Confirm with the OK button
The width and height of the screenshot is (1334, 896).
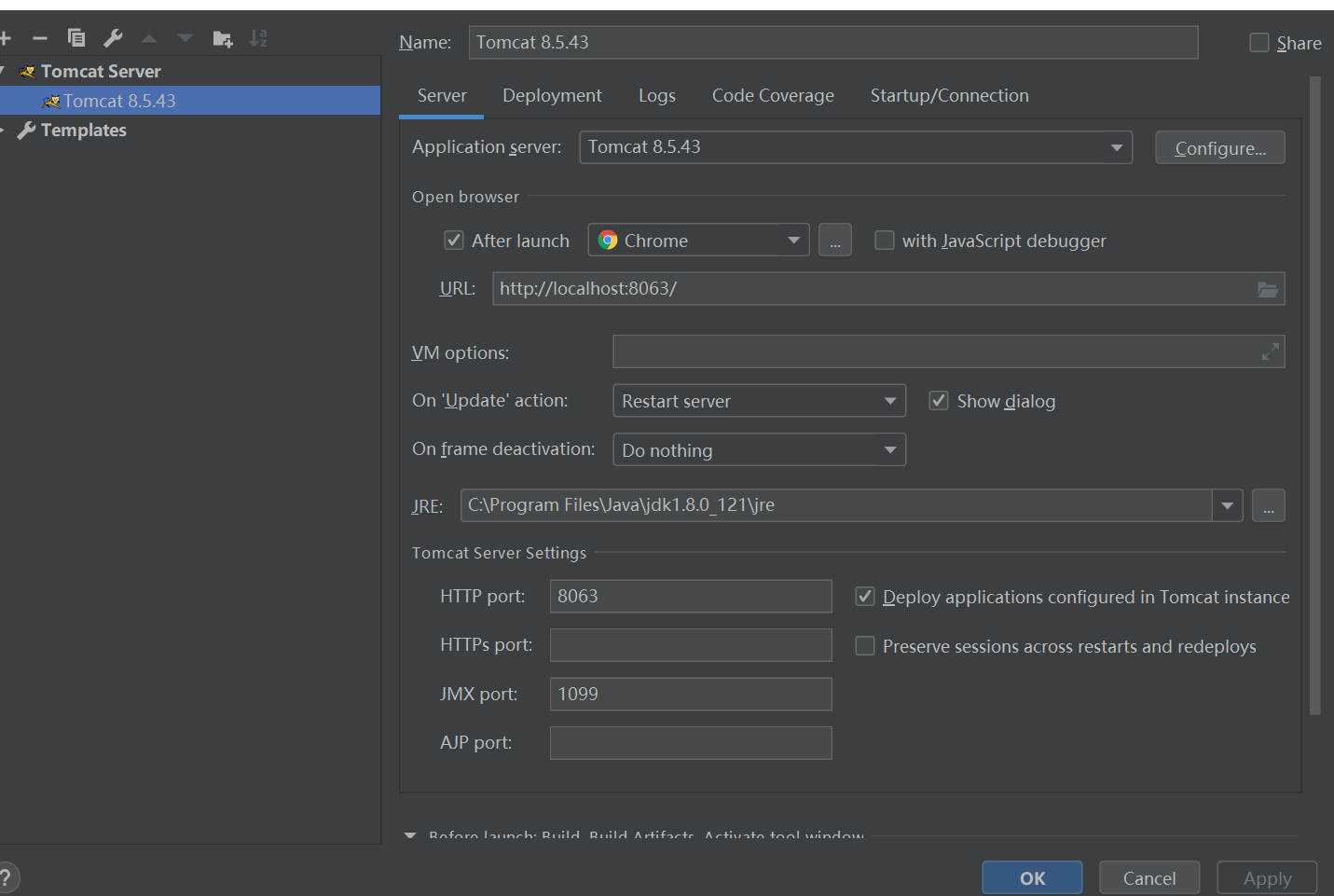pos(1032,878)
